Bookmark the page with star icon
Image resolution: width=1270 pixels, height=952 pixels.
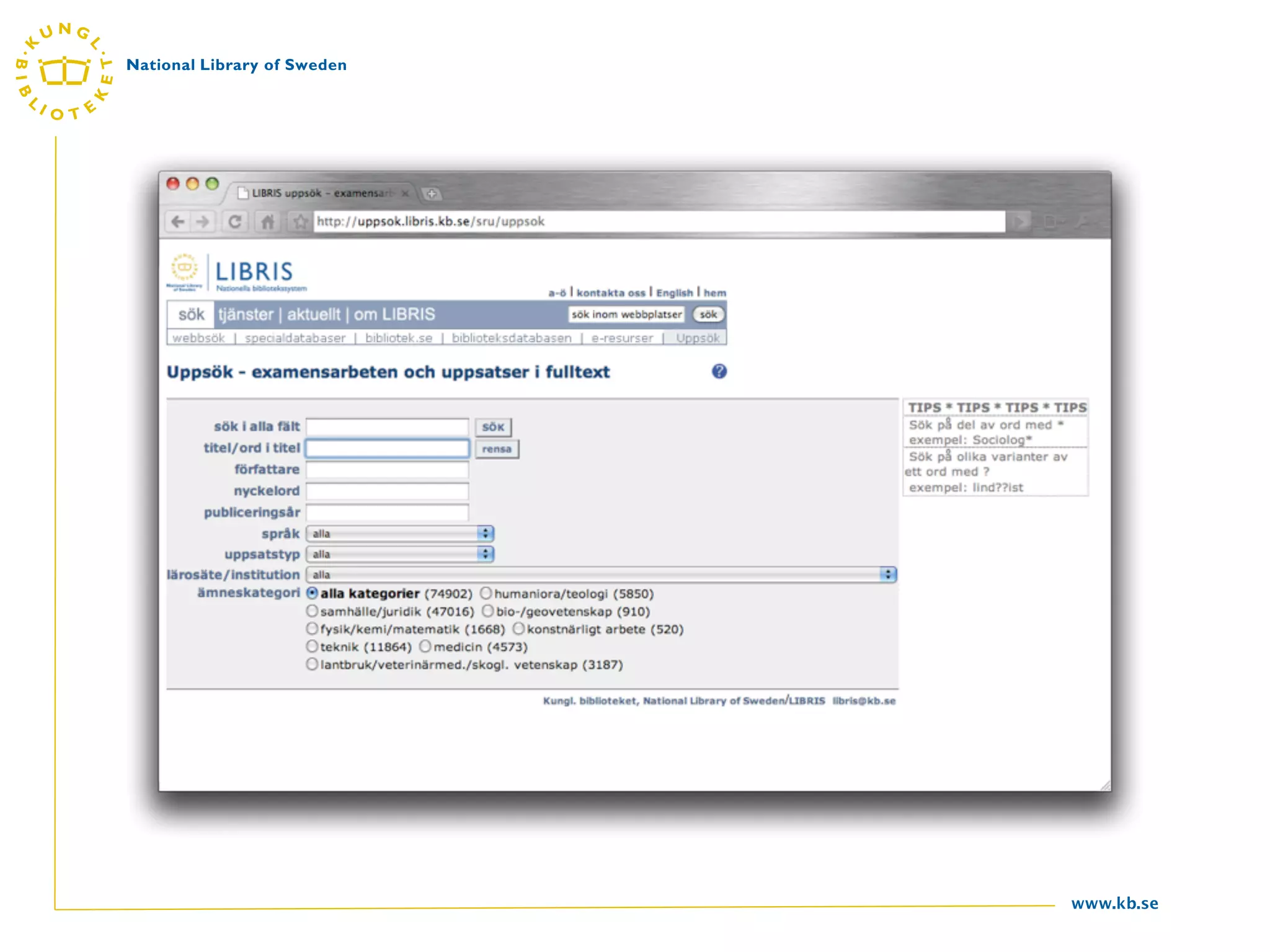pyautogui.click(x=300, y=221)
